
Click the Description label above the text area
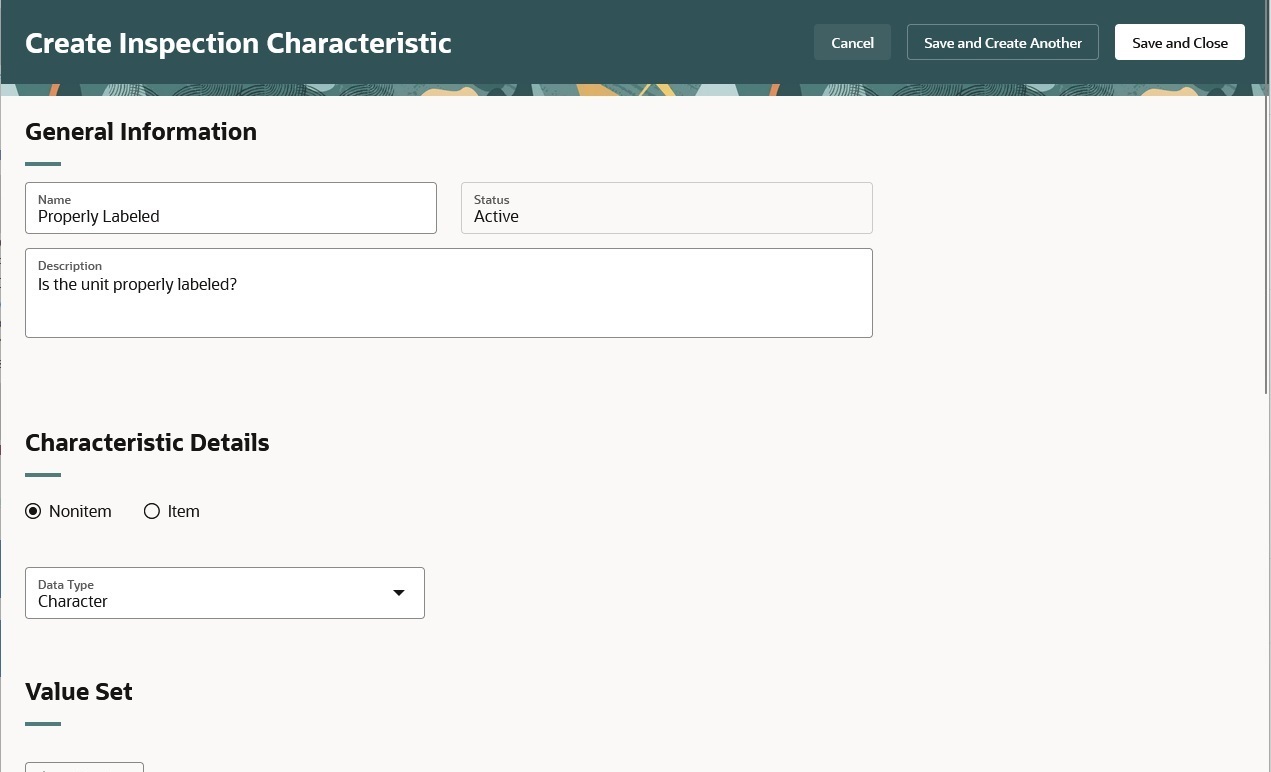(69, 265)
